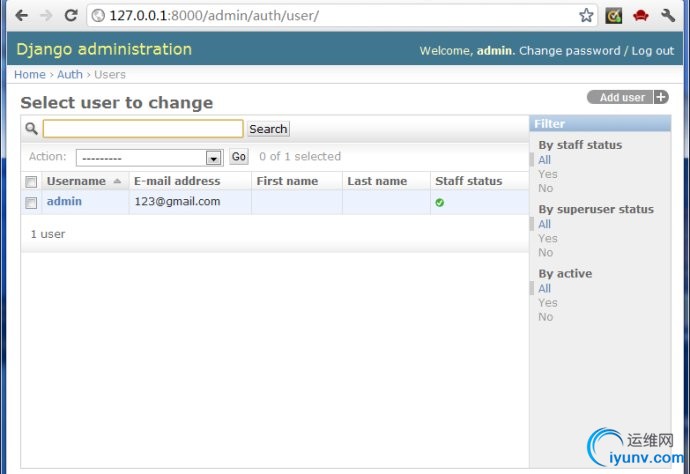Filter by staff status No

pyautogui.click(x=546, y=188)
